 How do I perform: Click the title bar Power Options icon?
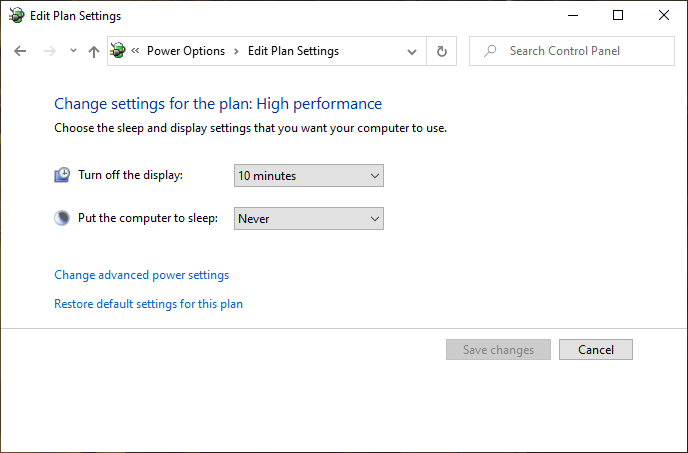pyautogui.click(x=16, y=16)
